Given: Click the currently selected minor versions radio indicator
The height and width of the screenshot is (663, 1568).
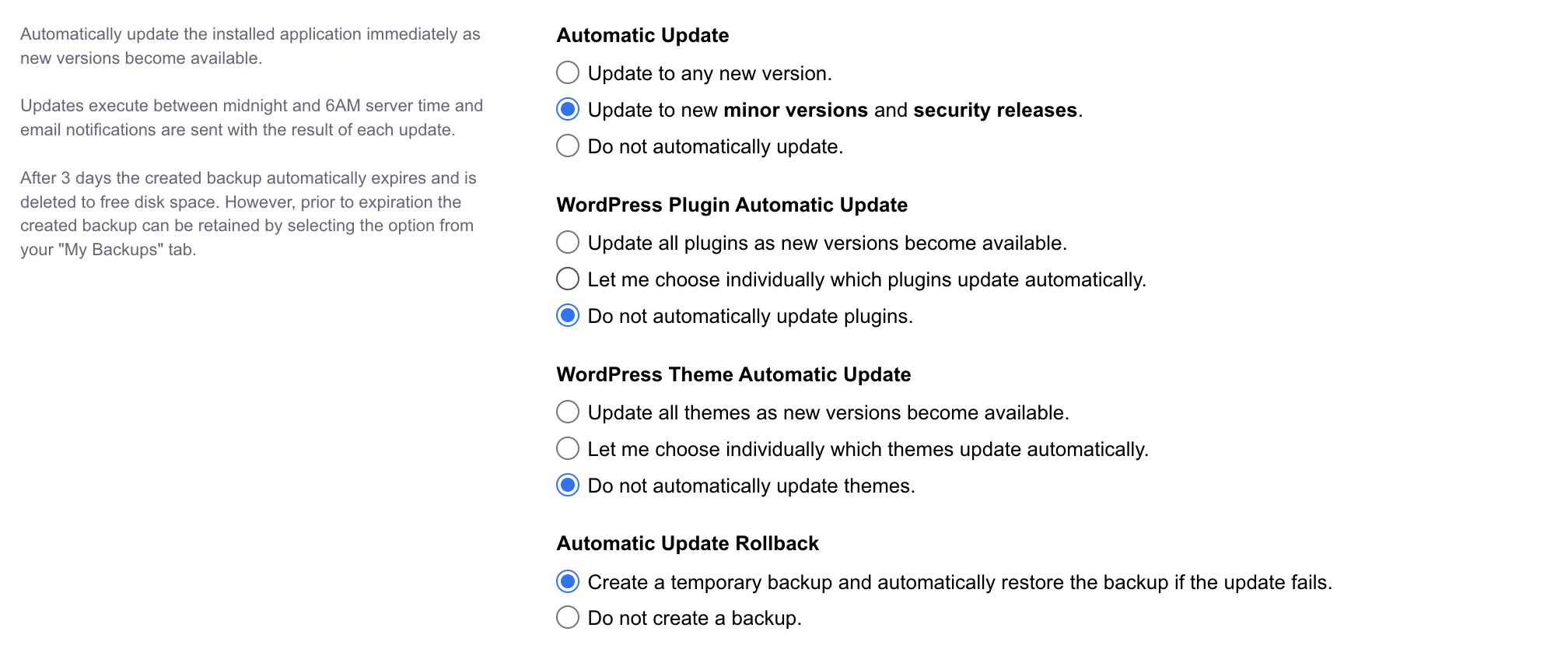Looking at the screenshot, I should pyautogui.click(x=567, y=110).
